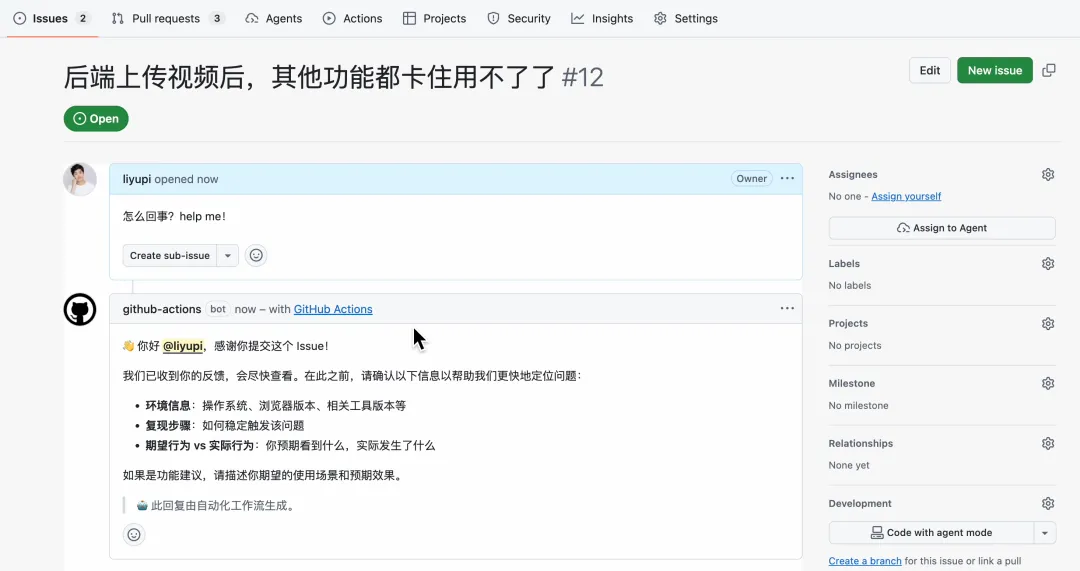Click the Assign yourself link
Viewport: 1080px width, 571px height.
tap(906, 196)
